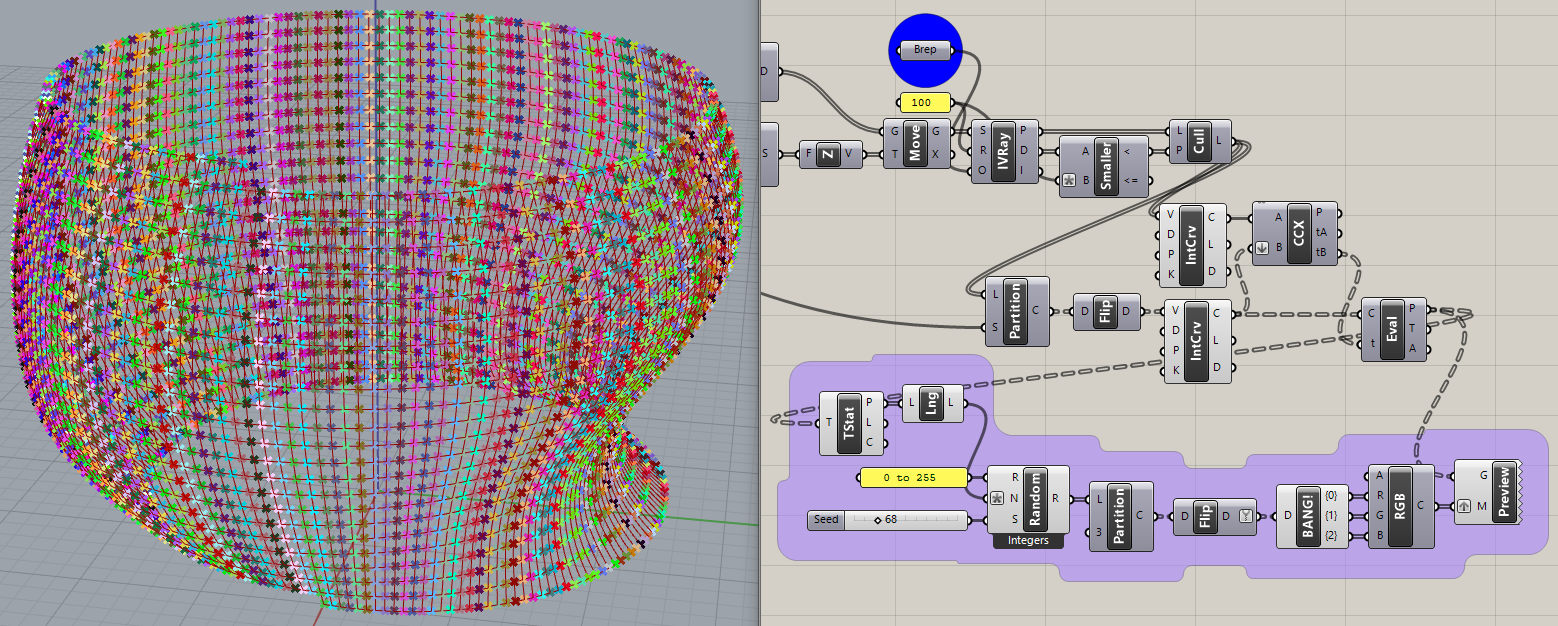The width and height of the screenshot is (1558, 626).
Task: Click the G input of Preview
Action: (x=1482, y=475)
